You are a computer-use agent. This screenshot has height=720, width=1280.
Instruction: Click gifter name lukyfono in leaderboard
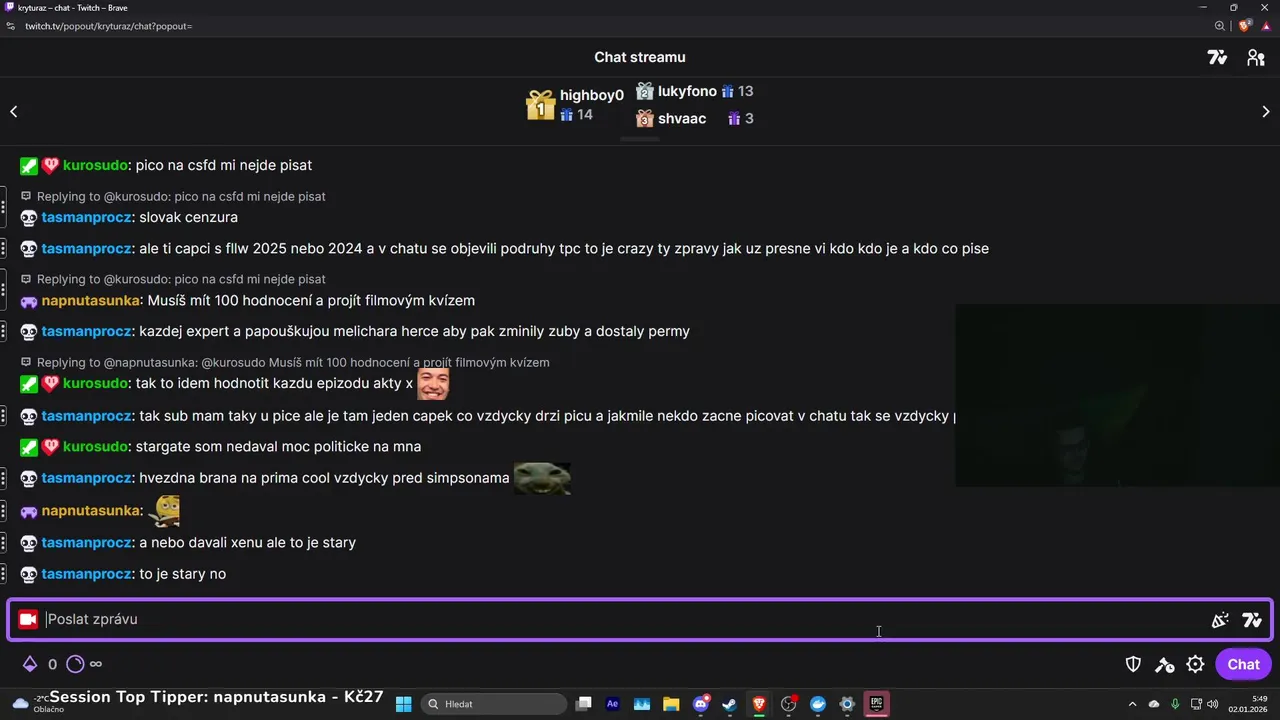click(687, 92)
